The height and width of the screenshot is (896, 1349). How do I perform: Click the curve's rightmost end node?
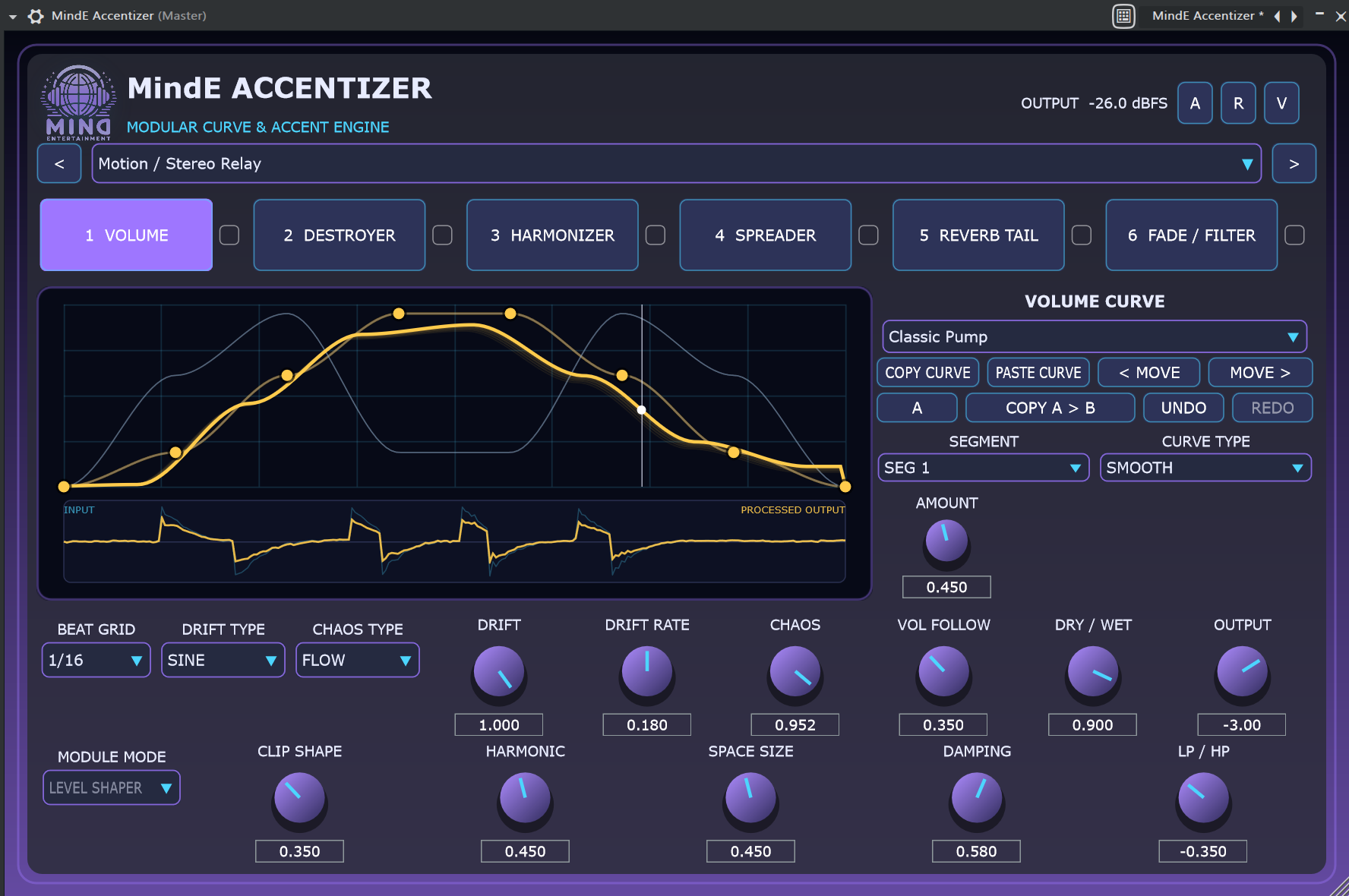(845, 487)
